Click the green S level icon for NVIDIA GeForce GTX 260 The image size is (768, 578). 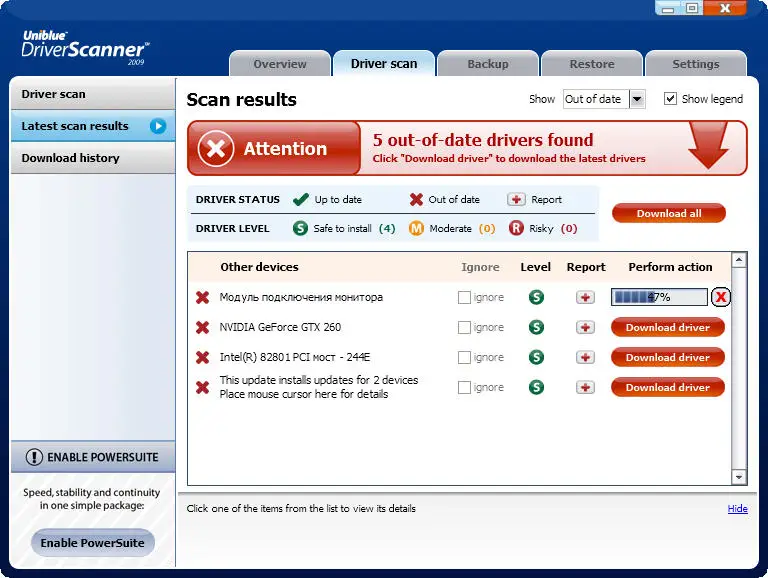pyautogui.click(x=536, y=327)
